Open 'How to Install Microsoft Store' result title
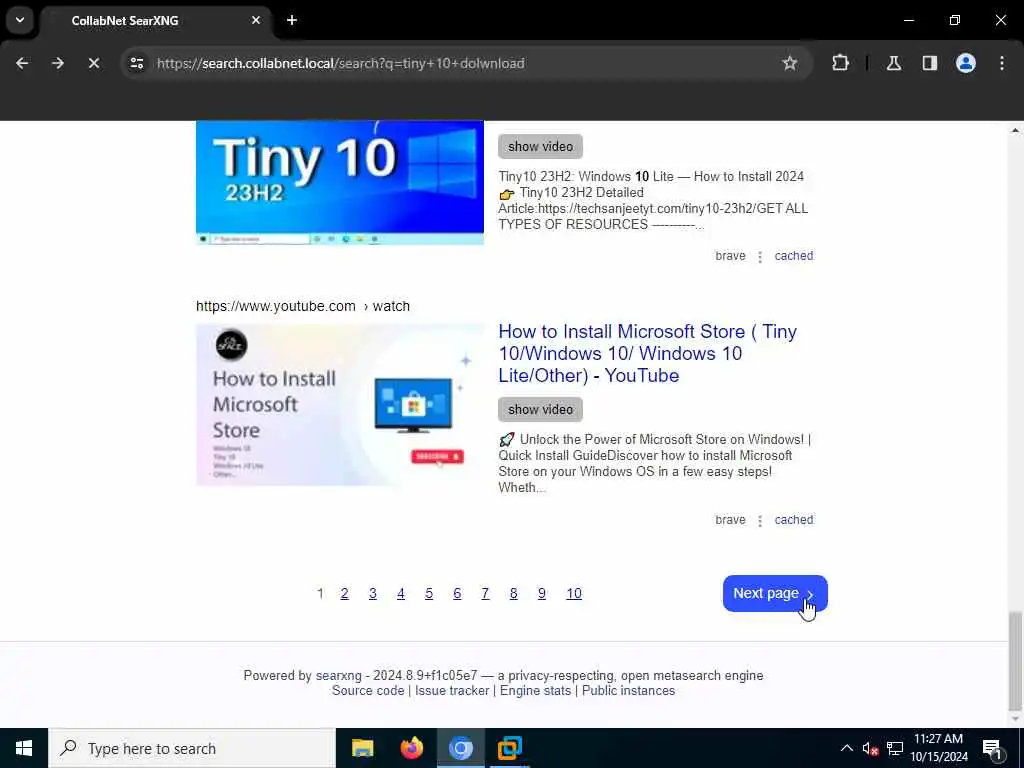This screenshot has height=768, width=1024. click(647, 353)
